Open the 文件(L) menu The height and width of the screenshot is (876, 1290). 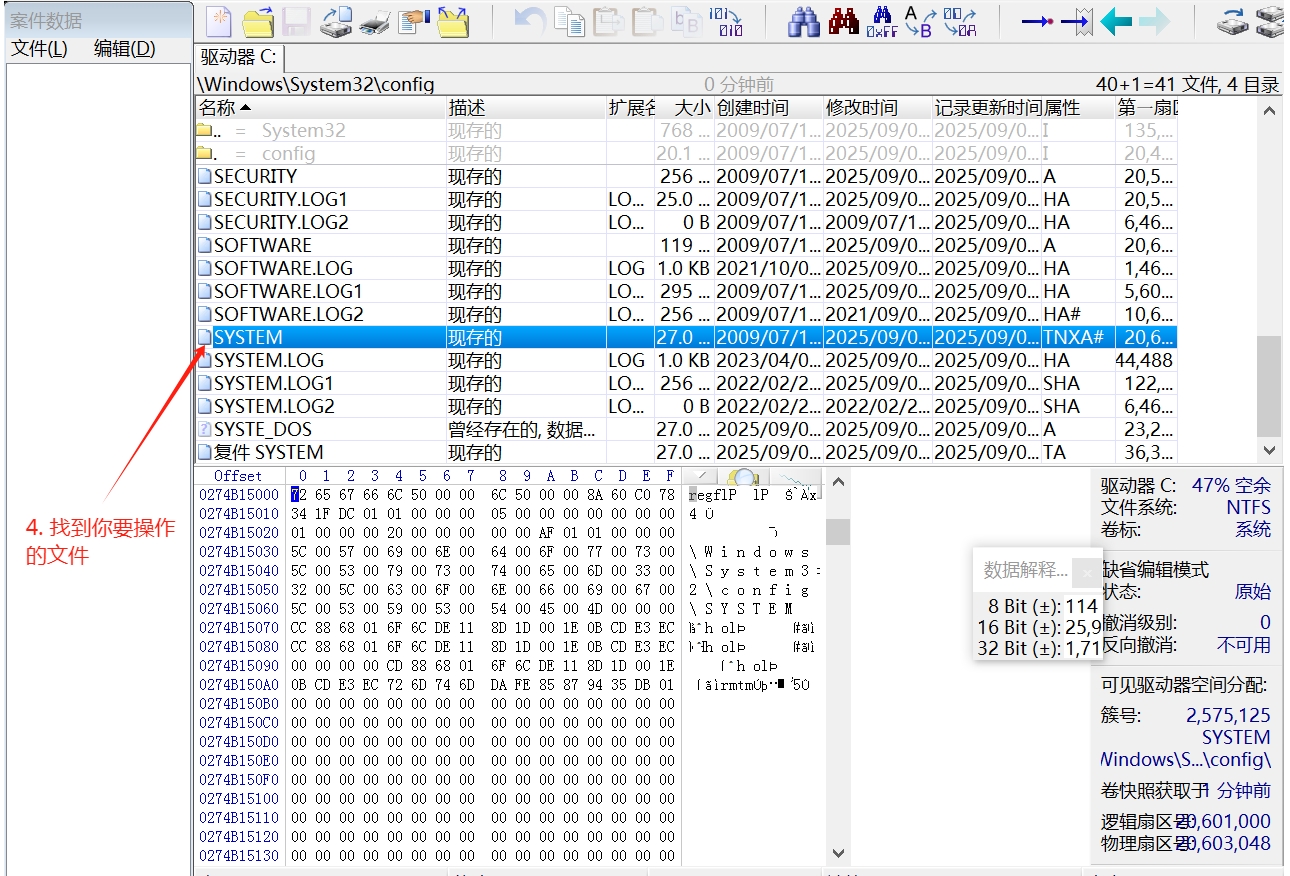(x=39, y=49)
